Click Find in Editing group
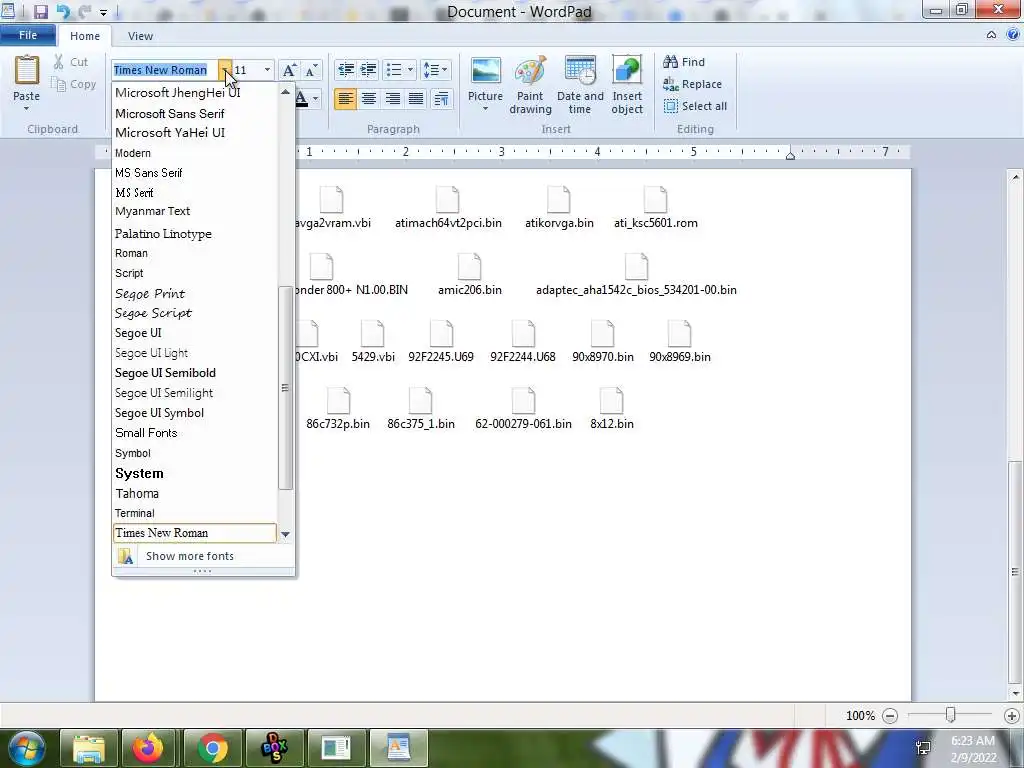 (x=684, y=62)
